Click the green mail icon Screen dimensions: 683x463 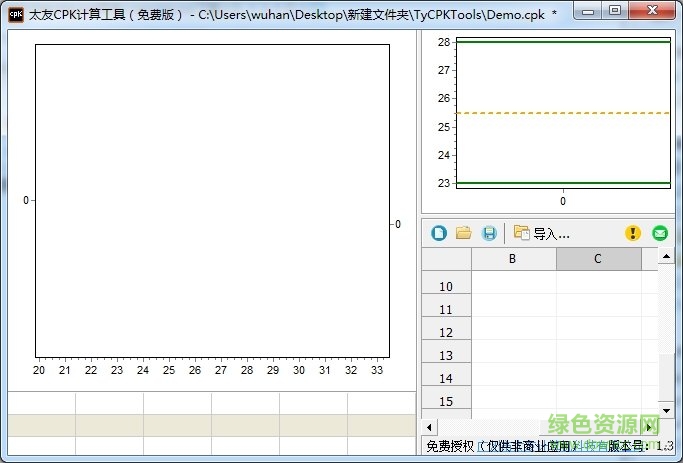(660, 233)
